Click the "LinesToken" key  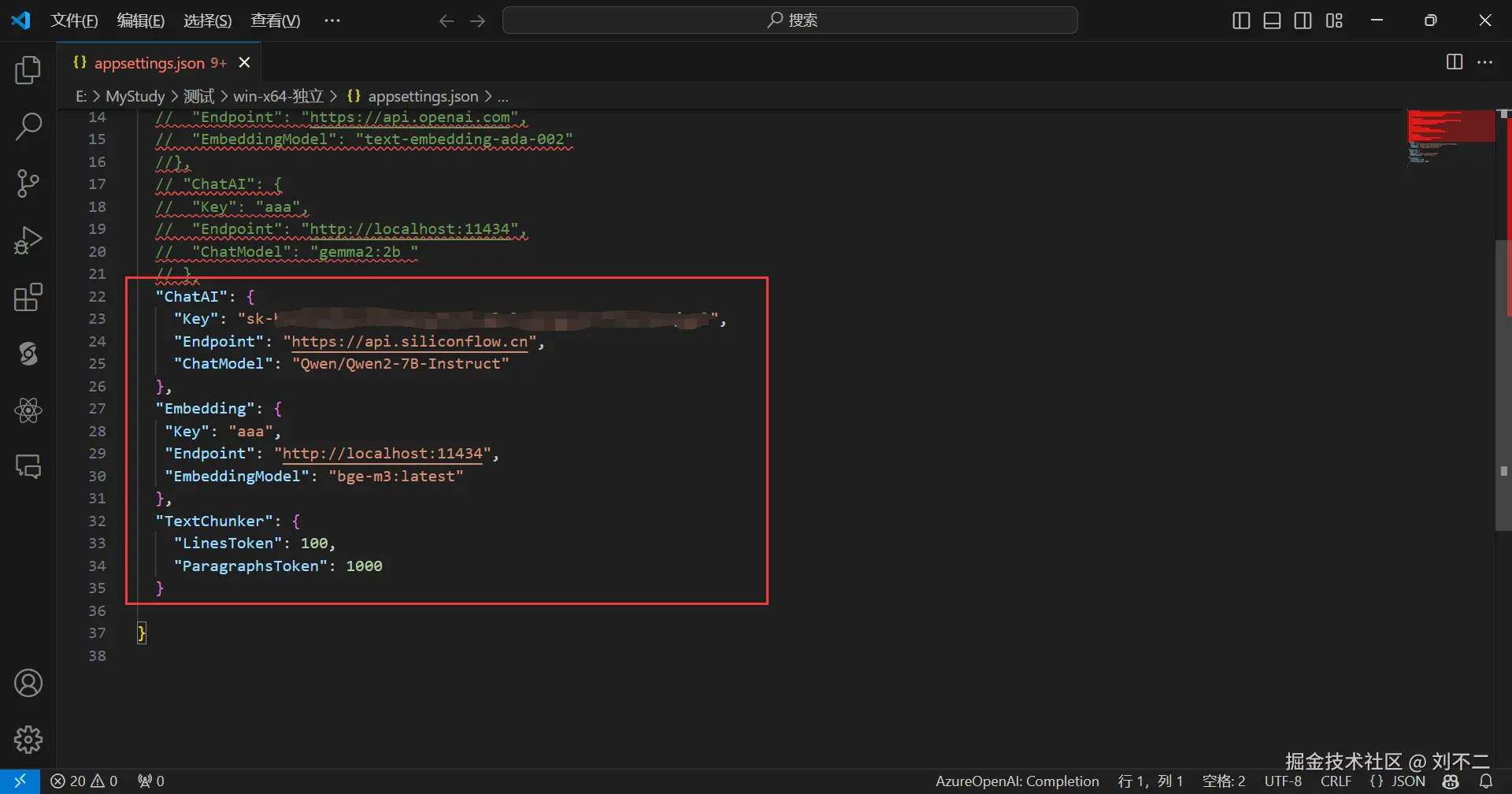click(x=228, y=543)
